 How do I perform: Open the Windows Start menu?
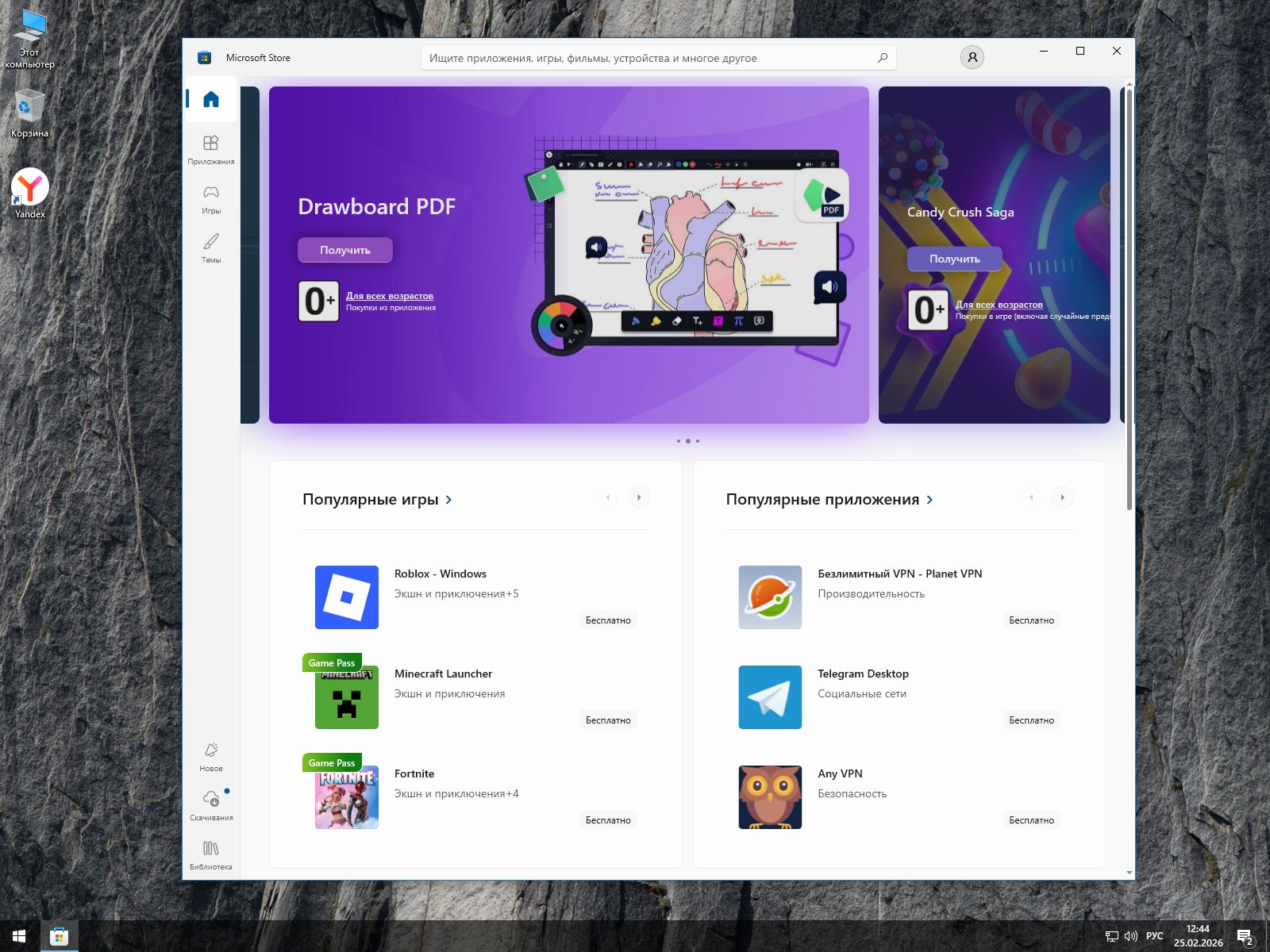(x=19, y=936)
